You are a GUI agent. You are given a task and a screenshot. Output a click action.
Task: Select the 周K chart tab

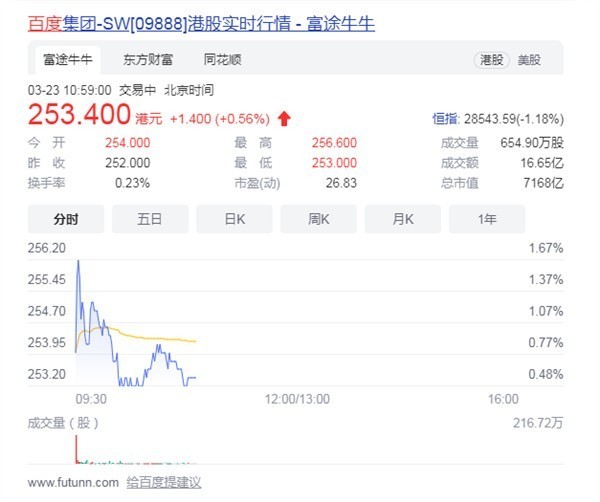tap(318, 219)
